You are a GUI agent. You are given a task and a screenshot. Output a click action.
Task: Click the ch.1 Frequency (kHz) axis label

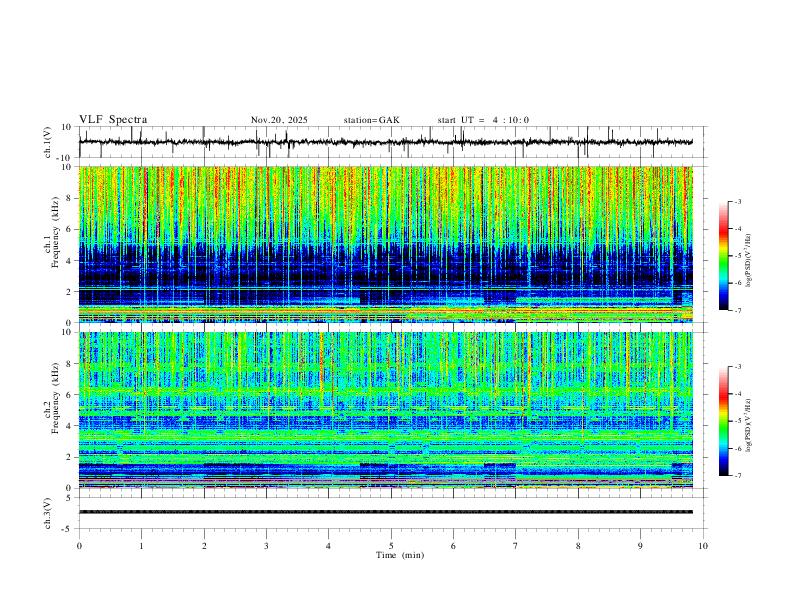(52, 232)
